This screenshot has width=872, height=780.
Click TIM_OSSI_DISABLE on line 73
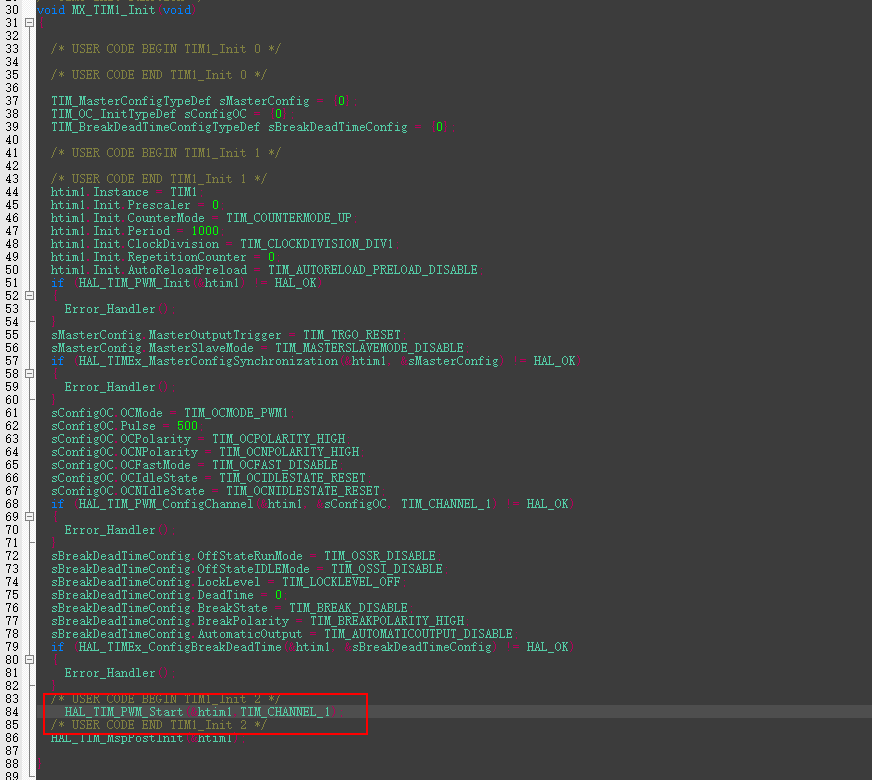[387, 569]
